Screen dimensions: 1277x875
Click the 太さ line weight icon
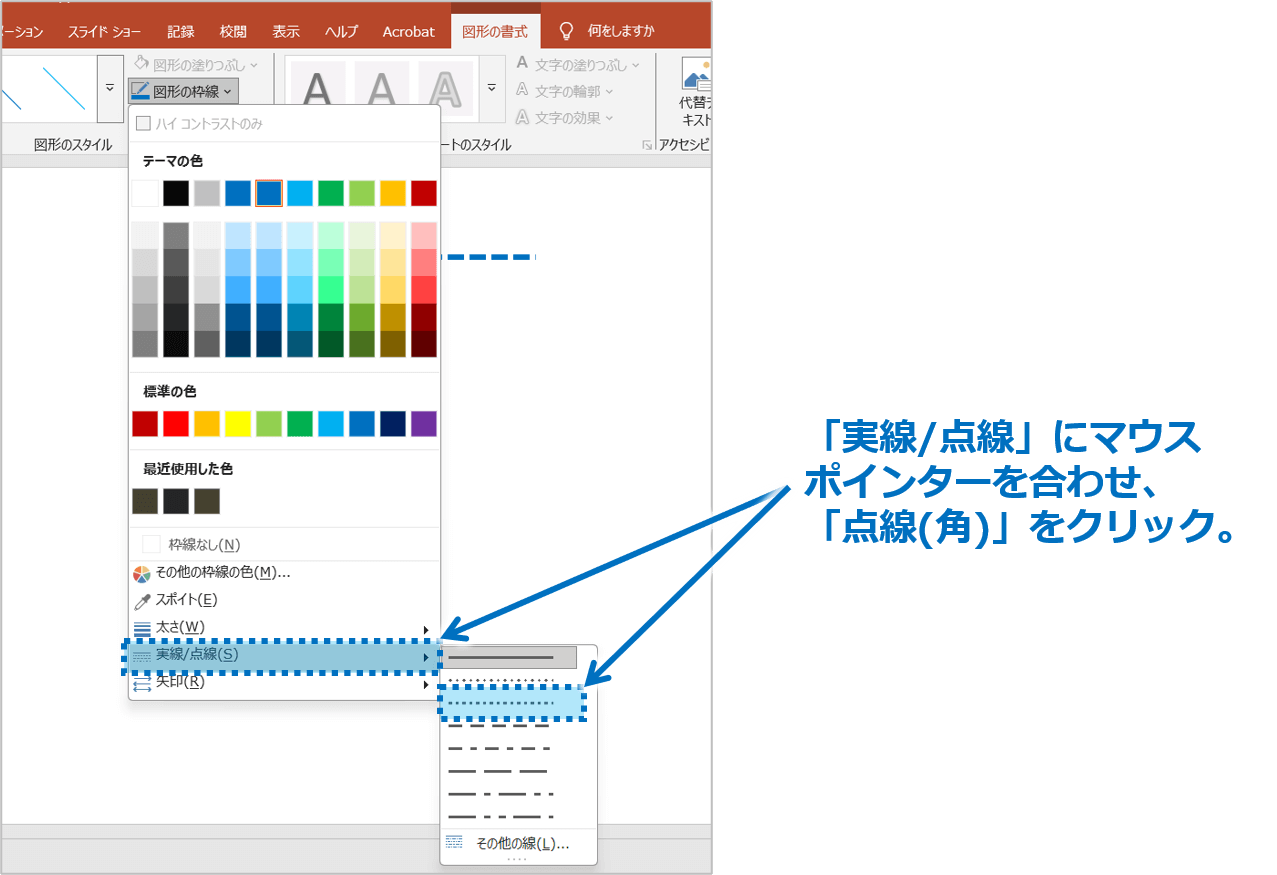pyautogui.click(x=142, y=628)
